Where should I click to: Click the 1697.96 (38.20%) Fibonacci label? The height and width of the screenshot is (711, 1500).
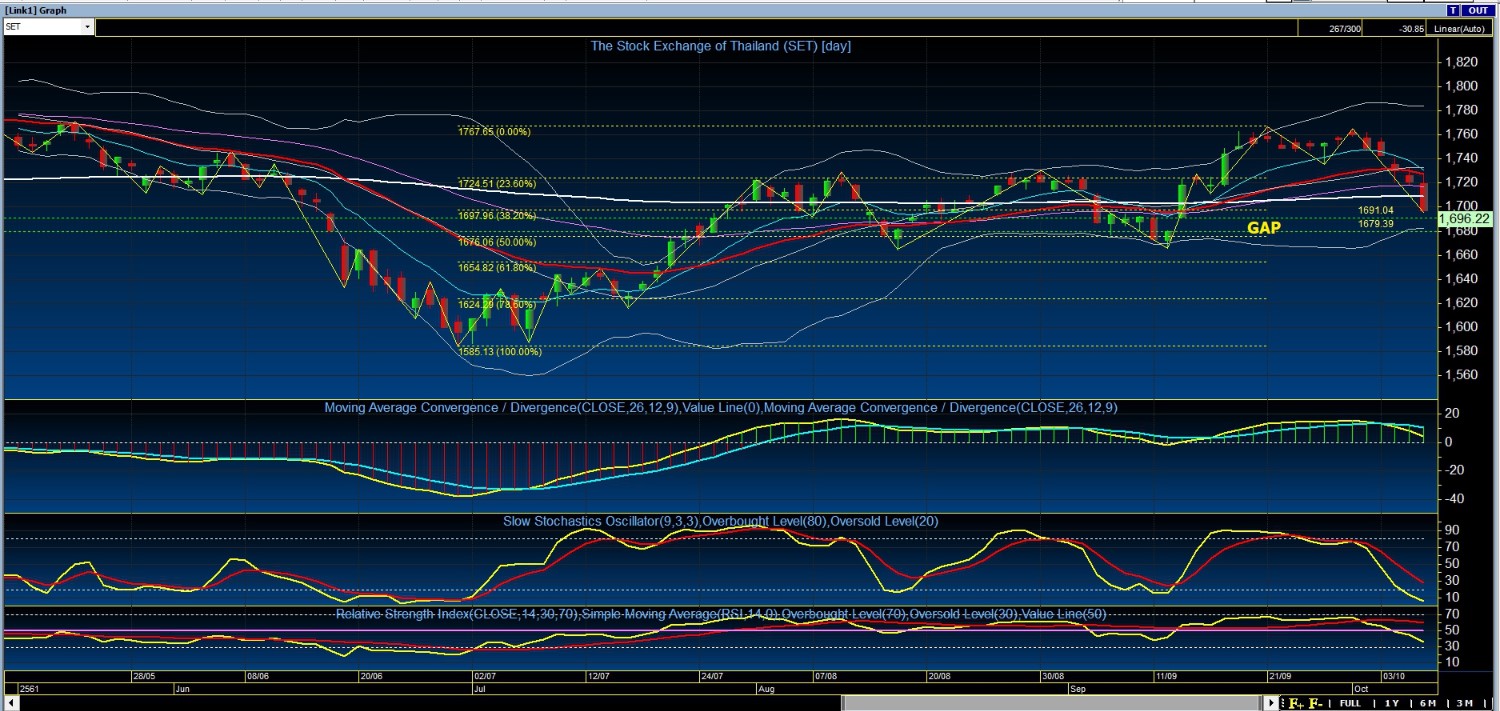click(497, 215)
